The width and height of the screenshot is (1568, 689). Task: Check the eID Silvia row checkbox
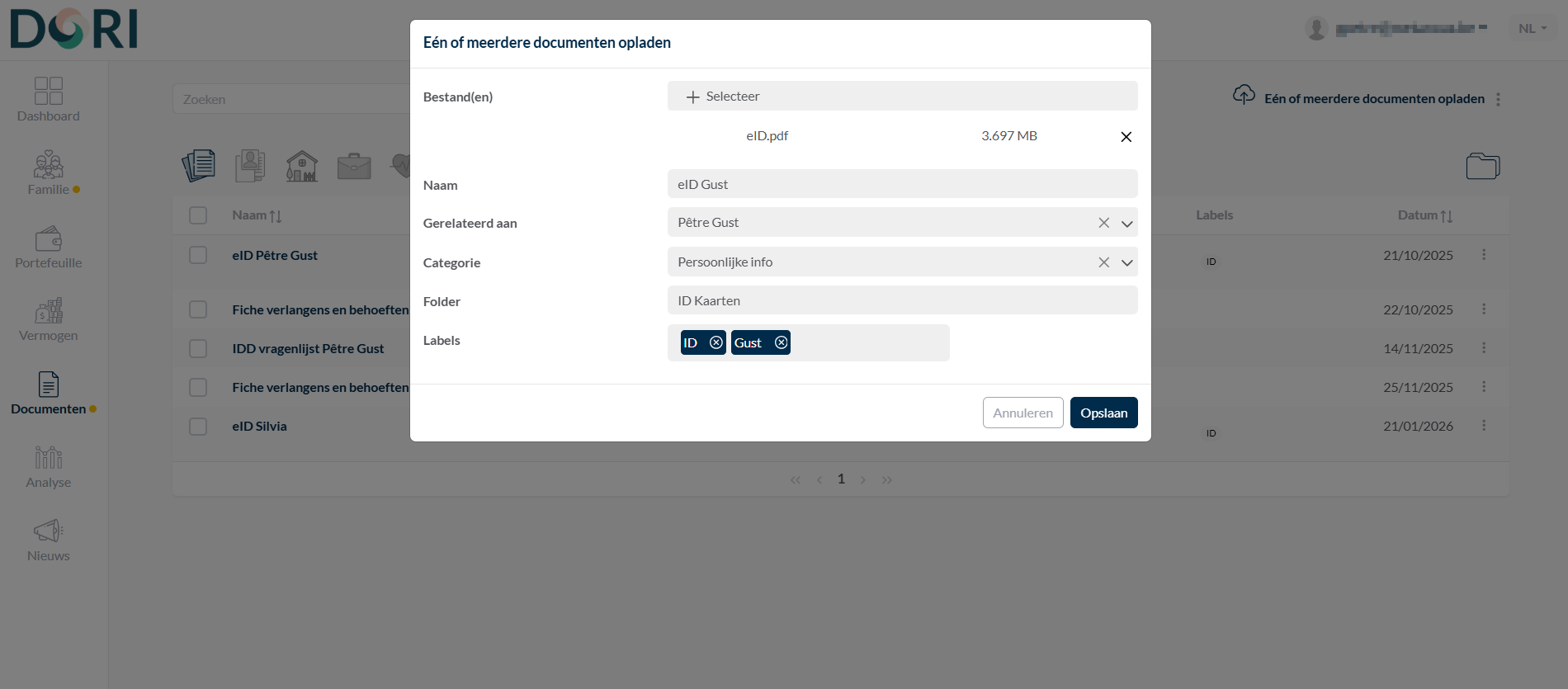click(198, 427)
